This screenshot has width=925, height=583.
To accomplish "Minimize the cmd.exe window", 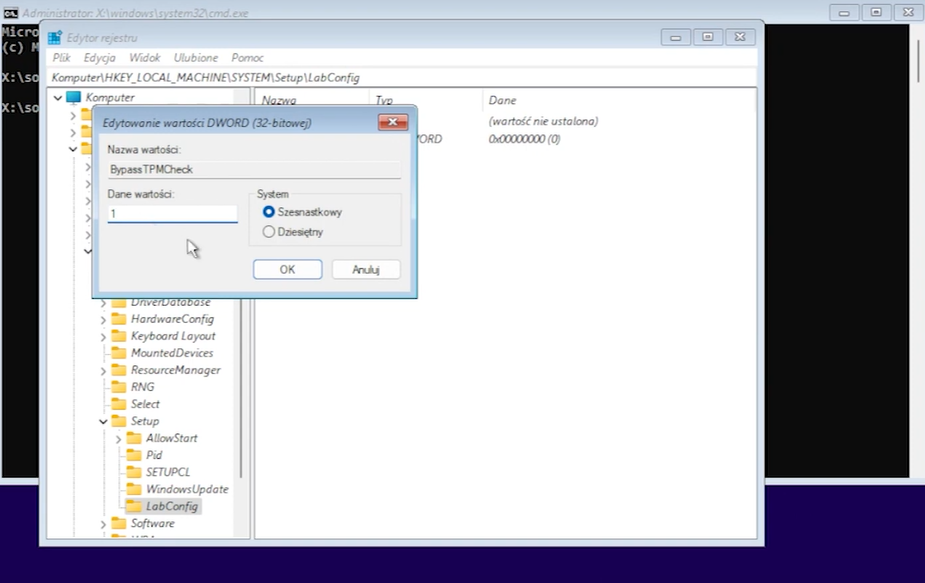I will (x=844, y=12).
